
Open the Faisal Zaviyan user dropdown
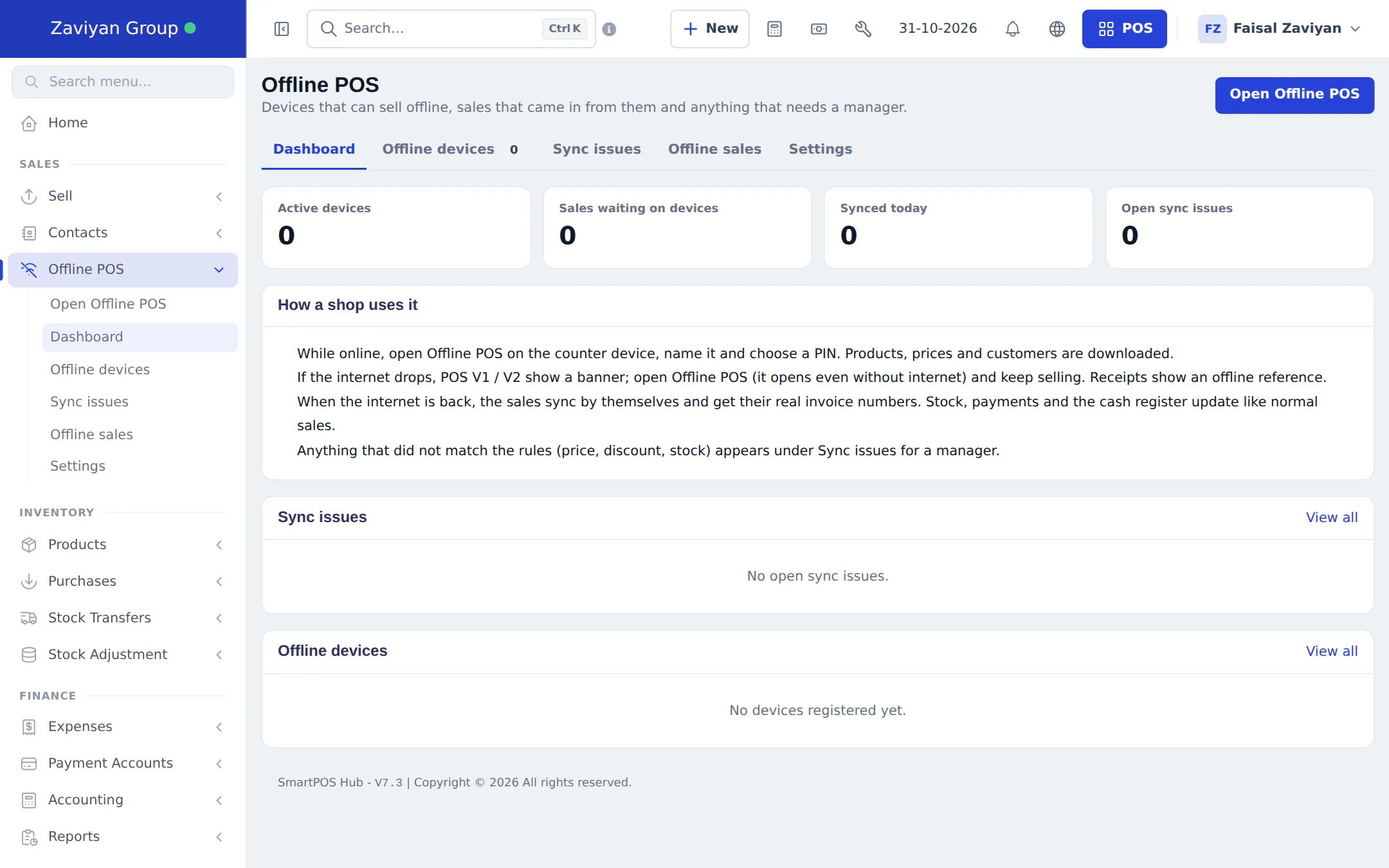(1280, 29)
